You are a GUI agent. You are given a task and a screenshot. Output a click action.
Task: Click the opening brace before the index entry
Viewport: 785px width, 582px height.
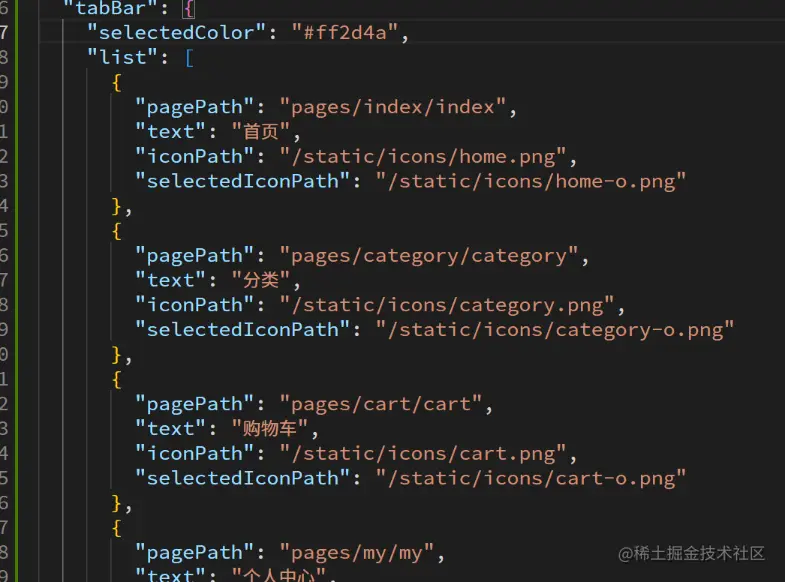tap(117, 83)
